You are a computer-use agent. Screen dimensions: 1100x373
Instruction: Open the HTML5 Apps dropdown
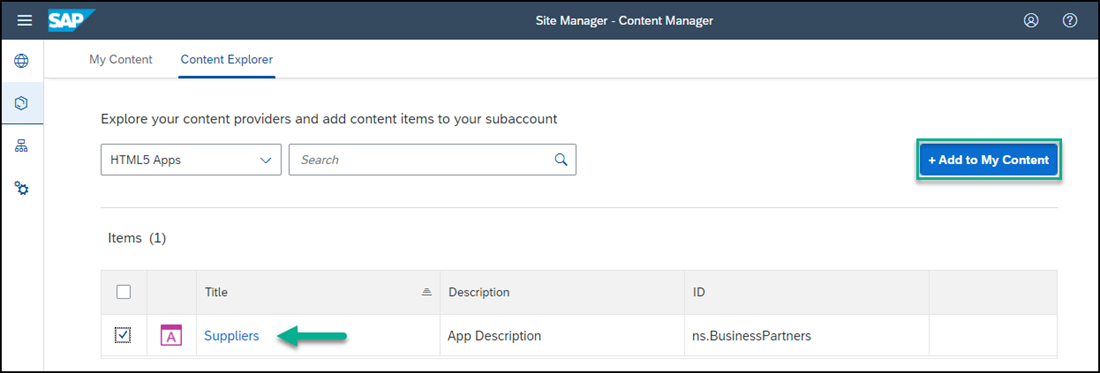click(x=191, y=160)
